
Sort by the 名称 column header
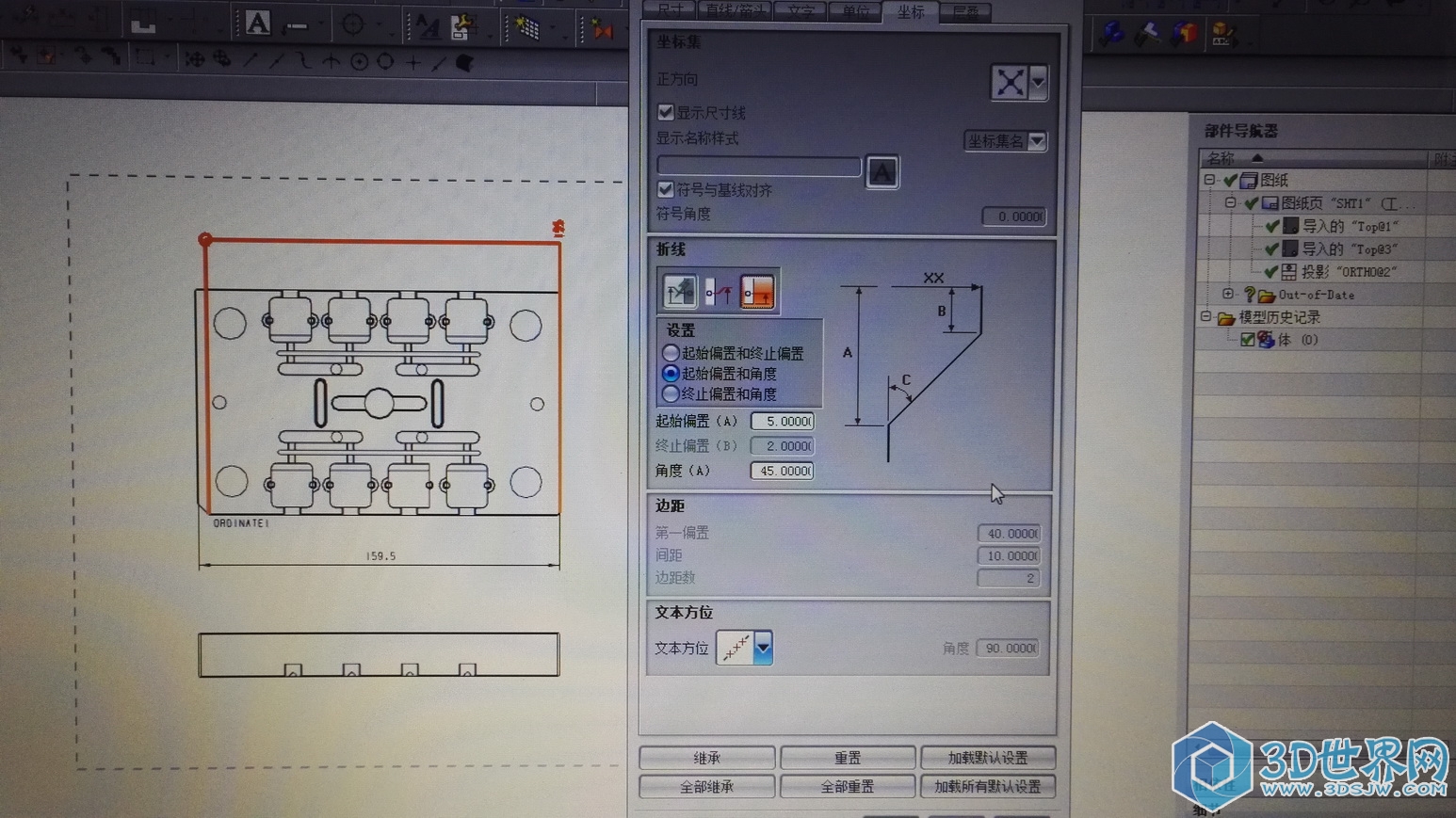1314,158
